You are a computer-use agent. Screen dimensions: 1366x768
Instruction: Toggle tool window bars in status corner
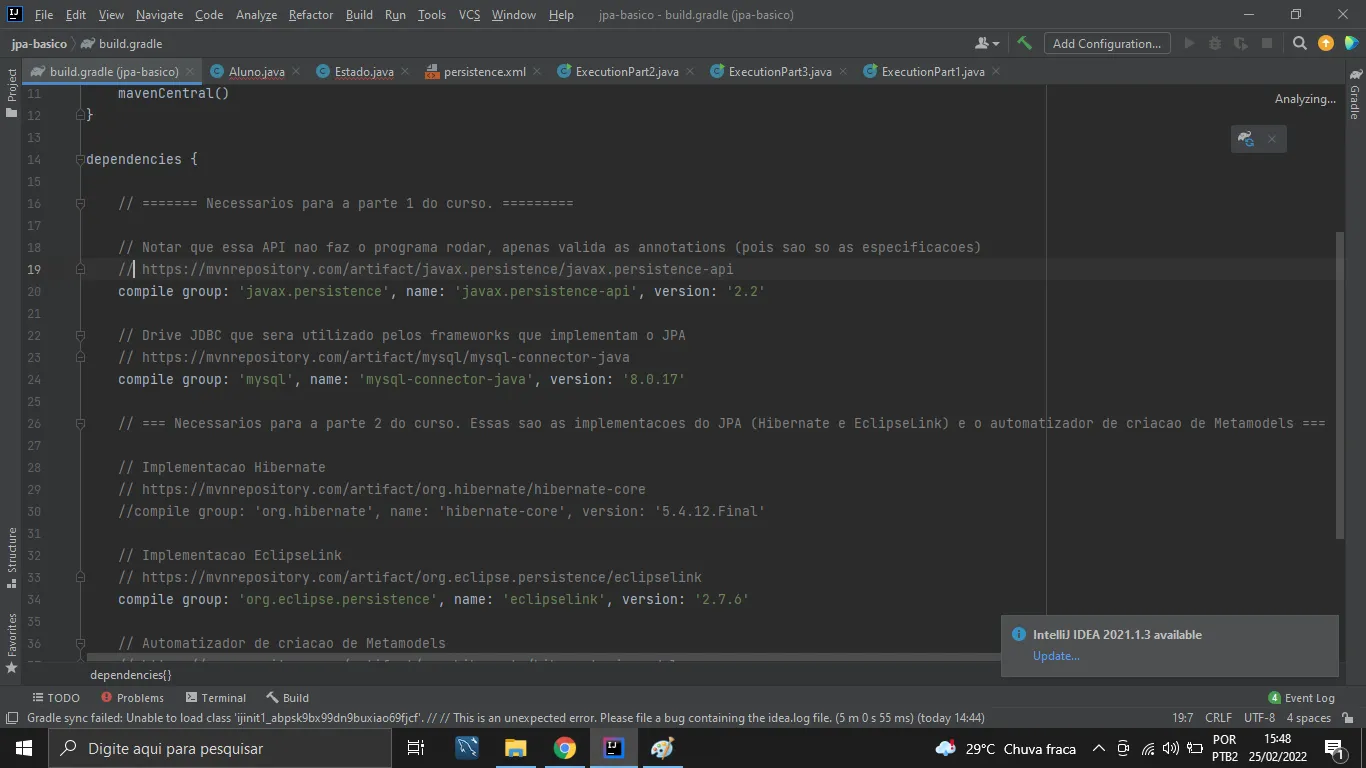[11, 718]
